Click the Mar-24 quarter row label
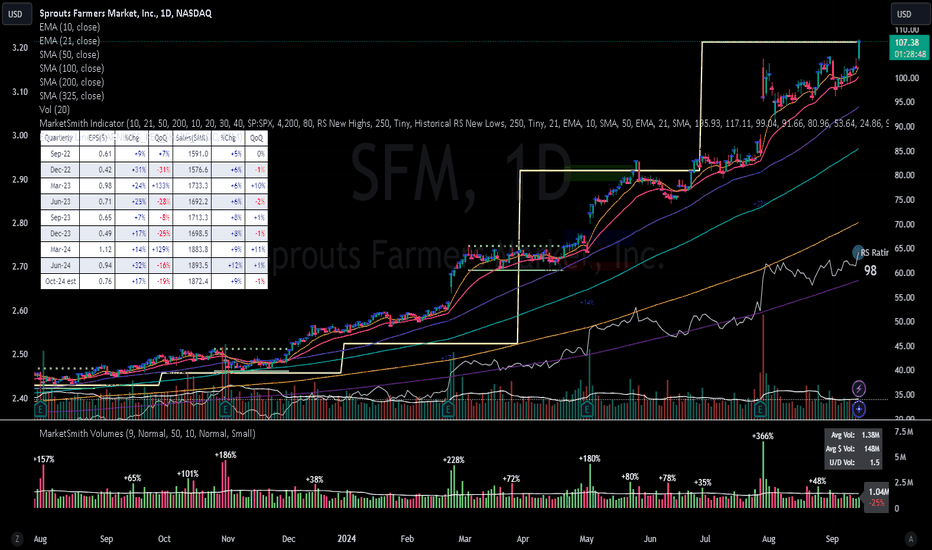The image size is (932, 550). click(x=59, y=249)
